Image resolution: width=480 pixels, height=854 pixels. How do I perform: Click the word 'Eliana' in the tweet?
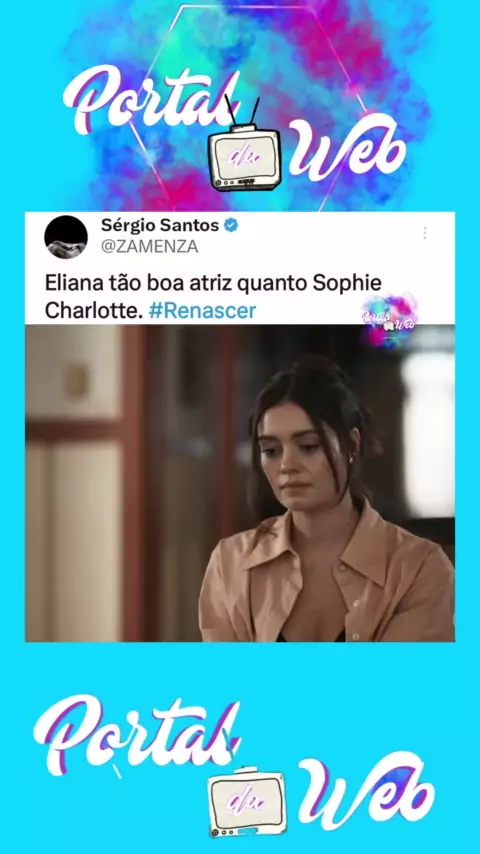point(71,283)
